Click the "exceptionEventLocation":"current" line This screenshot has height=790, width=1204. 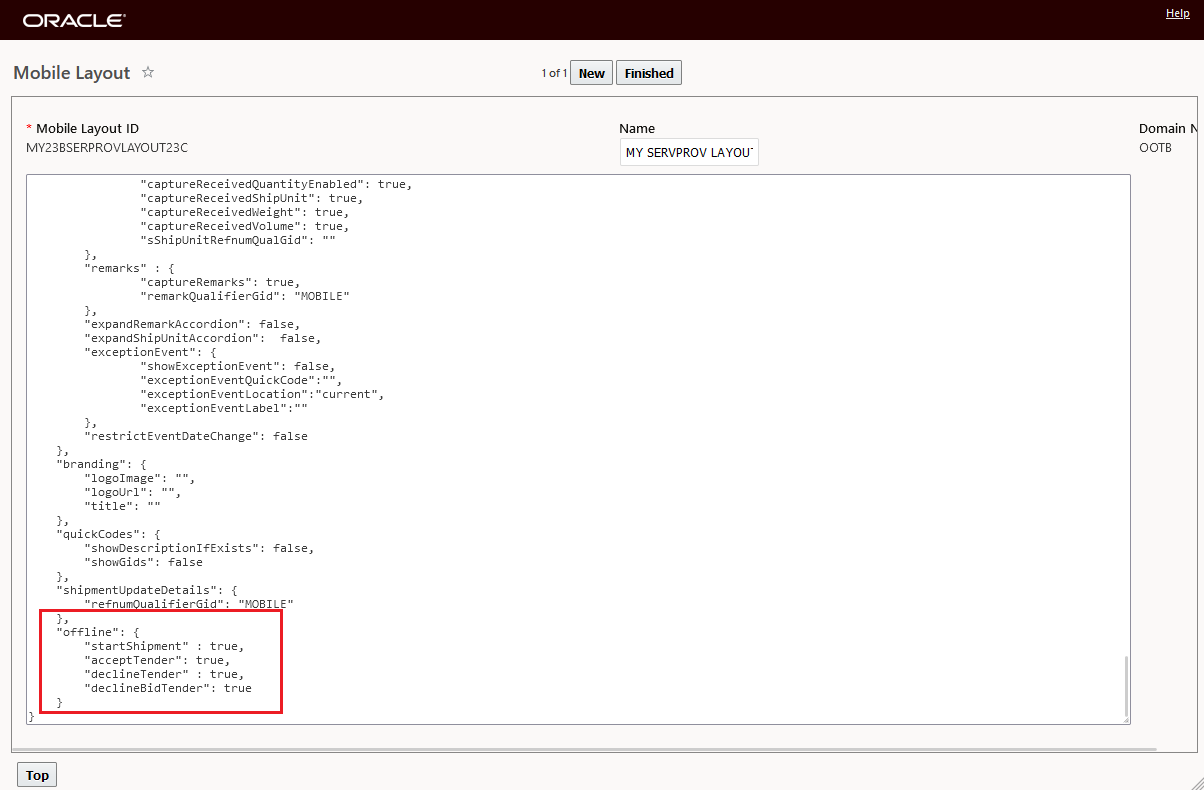point(262,394)
